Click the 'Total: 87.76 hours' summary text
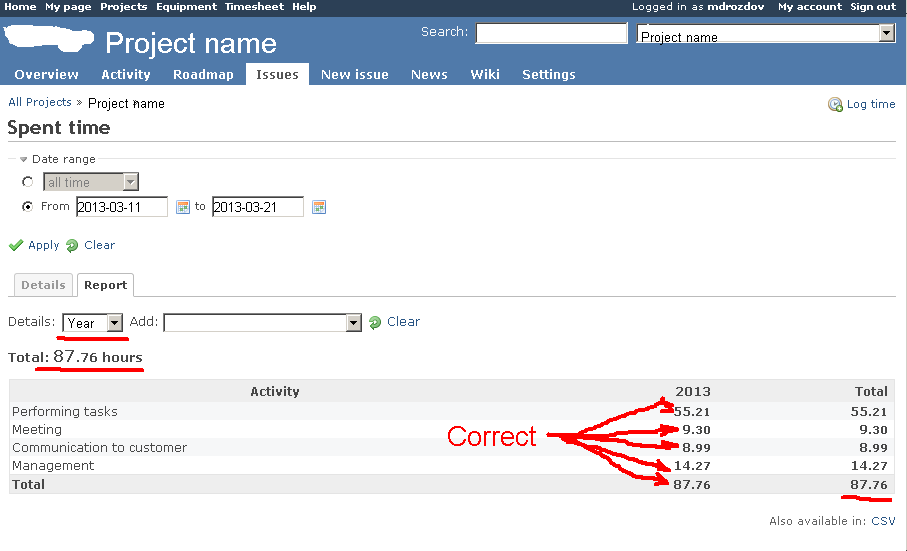Image resolution: width=907 pixels, height=551 pixels. [x=75, y=357]
